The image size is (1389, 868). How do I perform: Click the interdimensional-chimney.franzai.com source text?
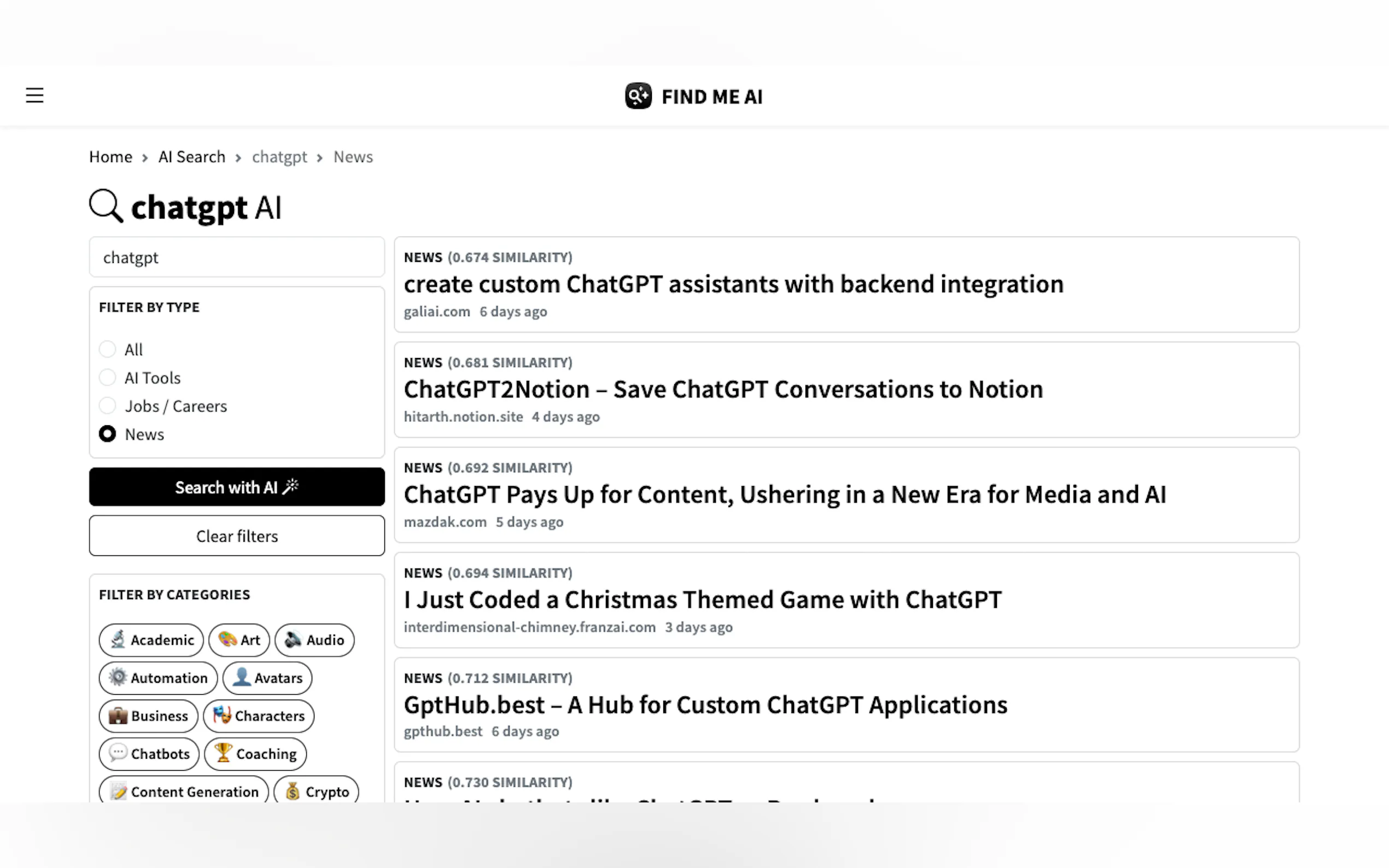[x=529, y=627]
